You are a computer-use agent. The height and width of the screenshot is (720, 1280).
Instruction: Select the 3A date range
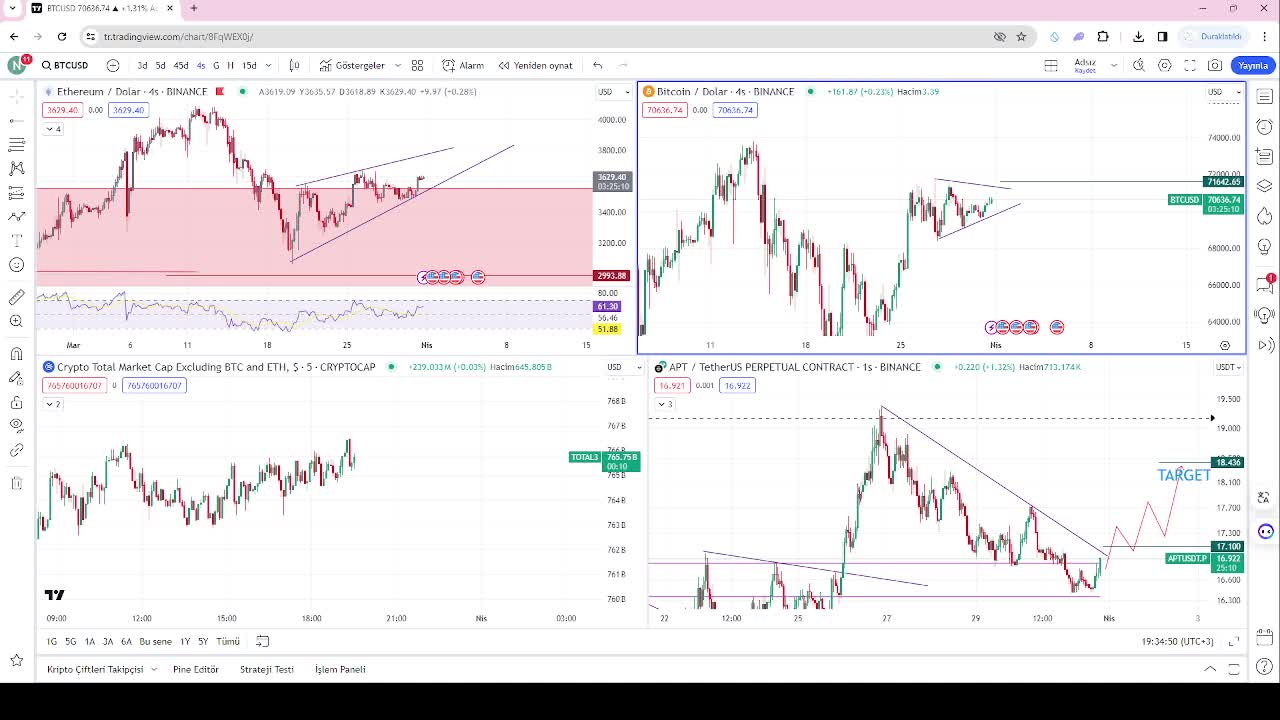[108, 641]
